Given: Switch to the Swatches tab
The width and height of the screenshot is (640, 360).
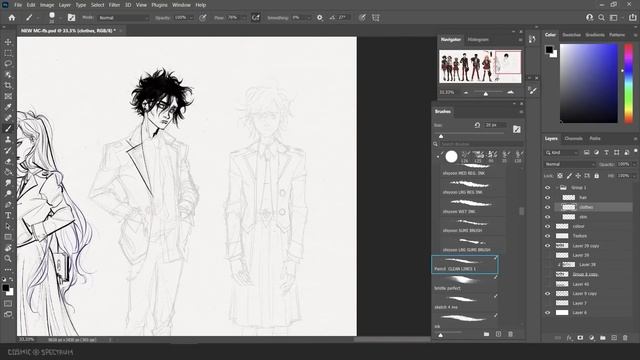Looking at the screenshot, I should (x=571, y=35).
